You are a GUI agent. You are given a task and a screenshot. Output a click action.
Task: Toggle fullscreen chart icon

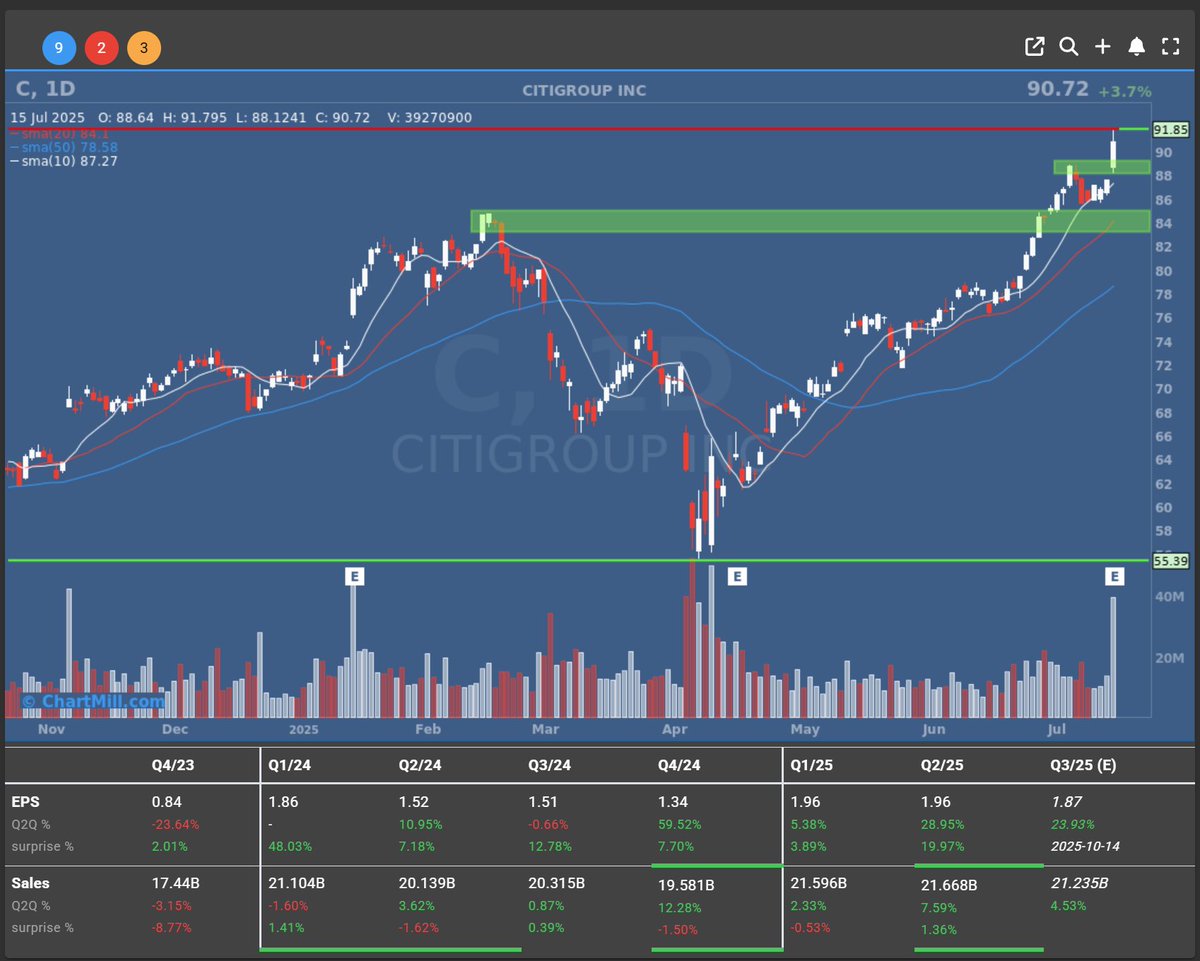click(x=1170, y=46)
